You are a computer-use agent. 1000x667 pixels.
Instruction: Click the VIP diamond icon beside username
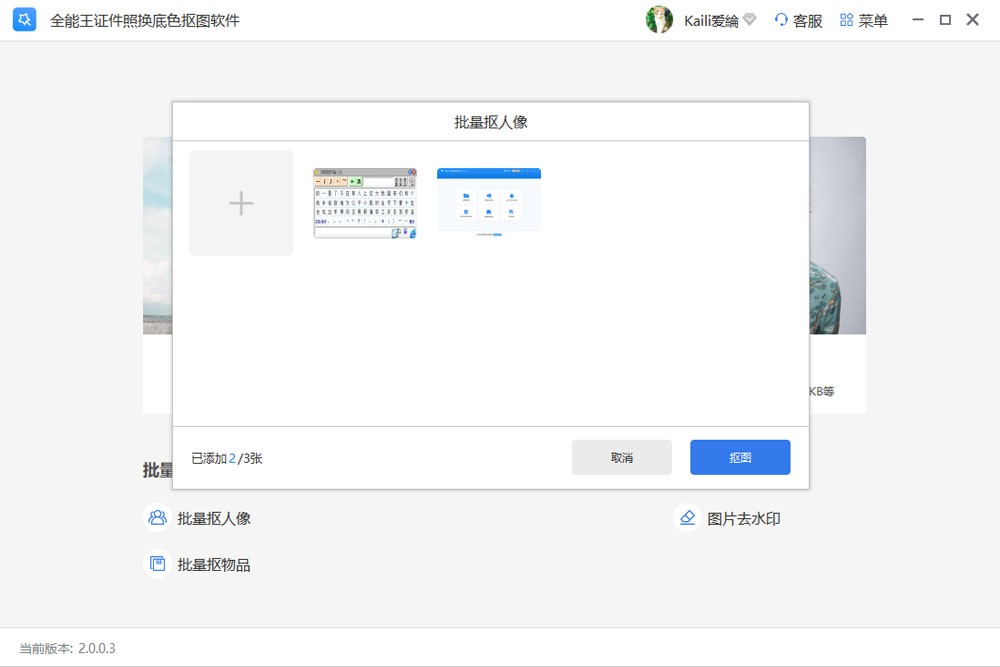[750, 20]
